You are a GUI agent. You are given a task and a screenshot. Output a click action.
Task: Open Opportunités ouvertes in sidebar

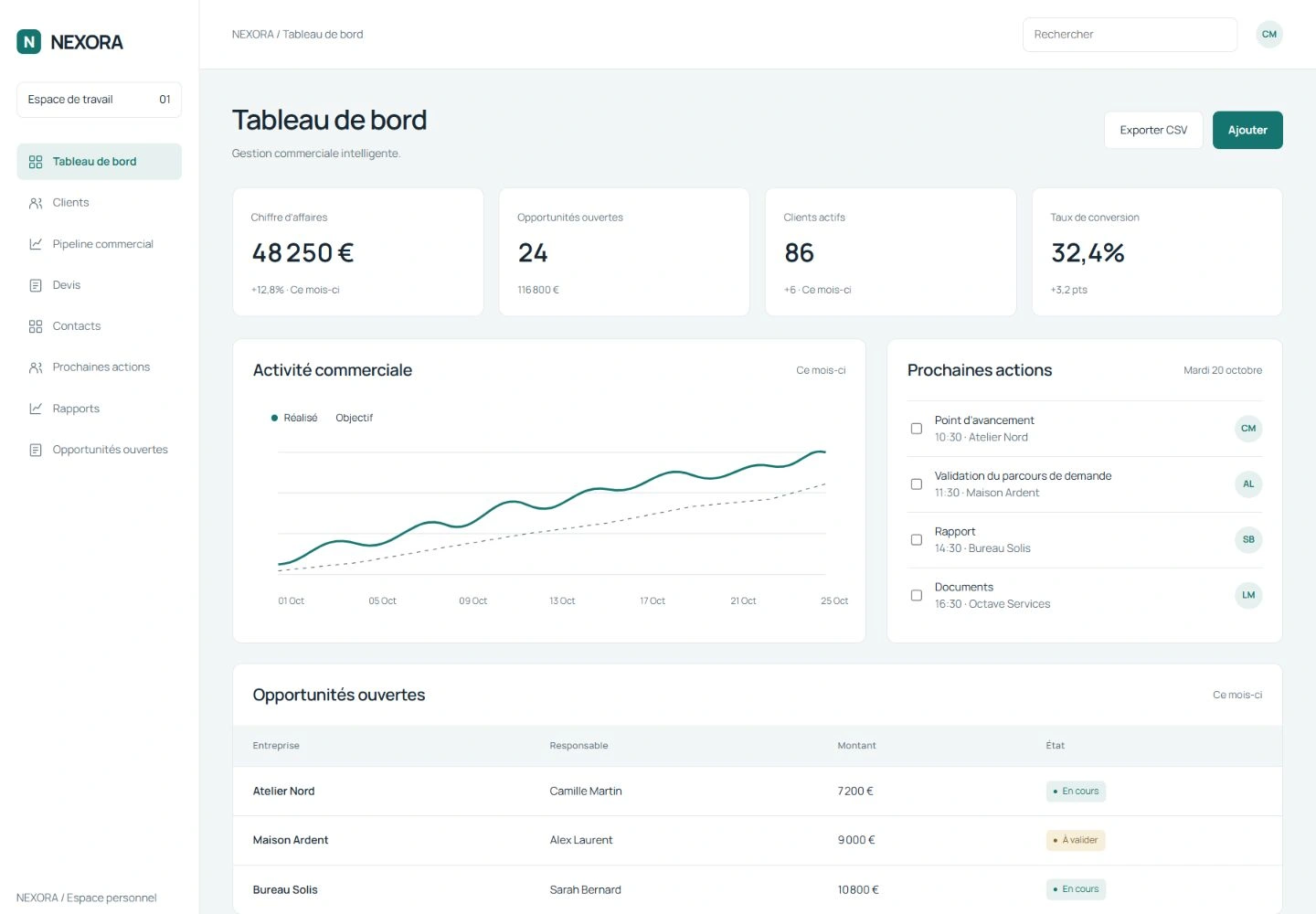[x=99, y=450]
